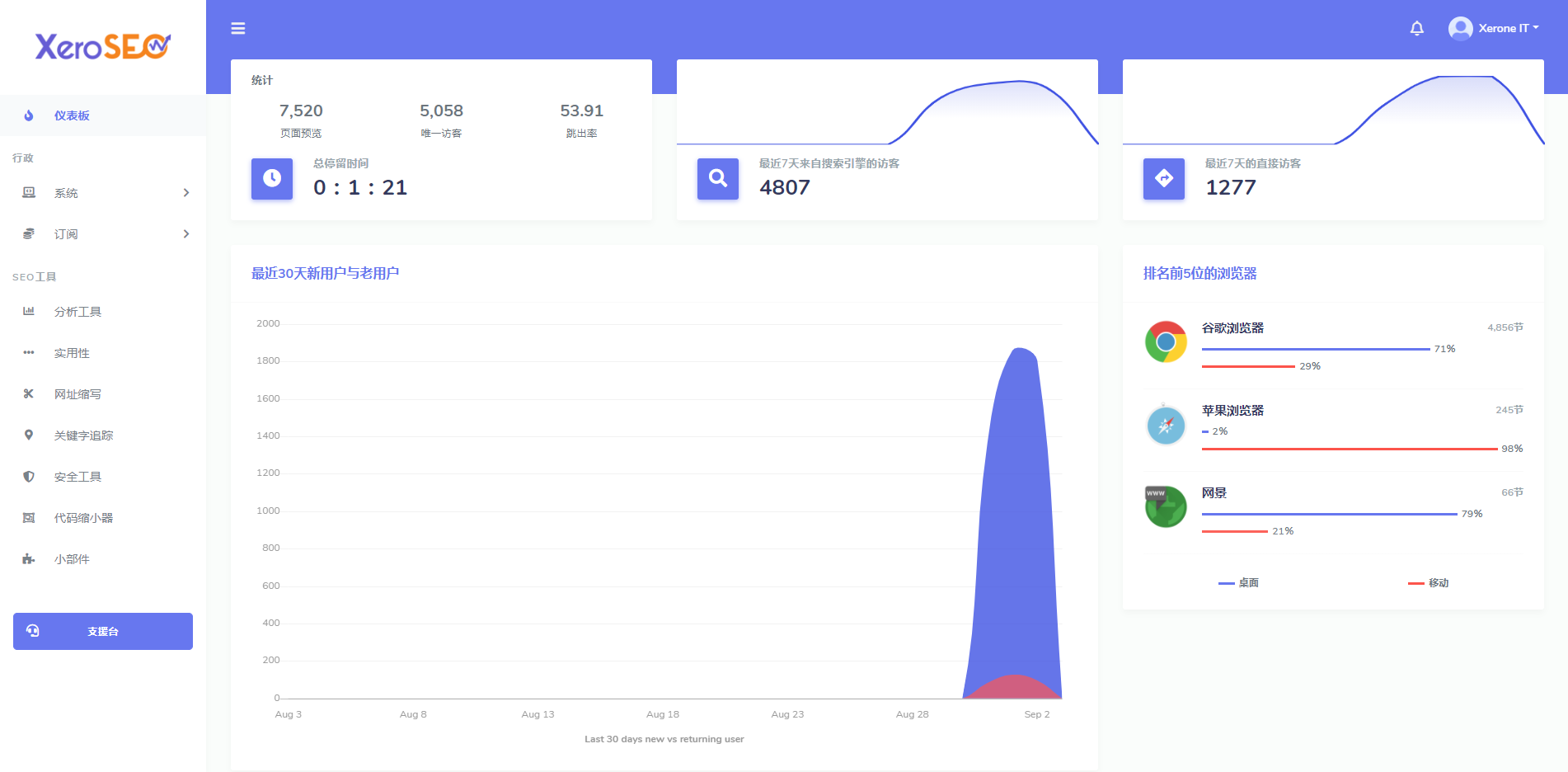Toggle 移动 data in browser chart legend
1568x772 pixels.
(x=1429, y=582)
